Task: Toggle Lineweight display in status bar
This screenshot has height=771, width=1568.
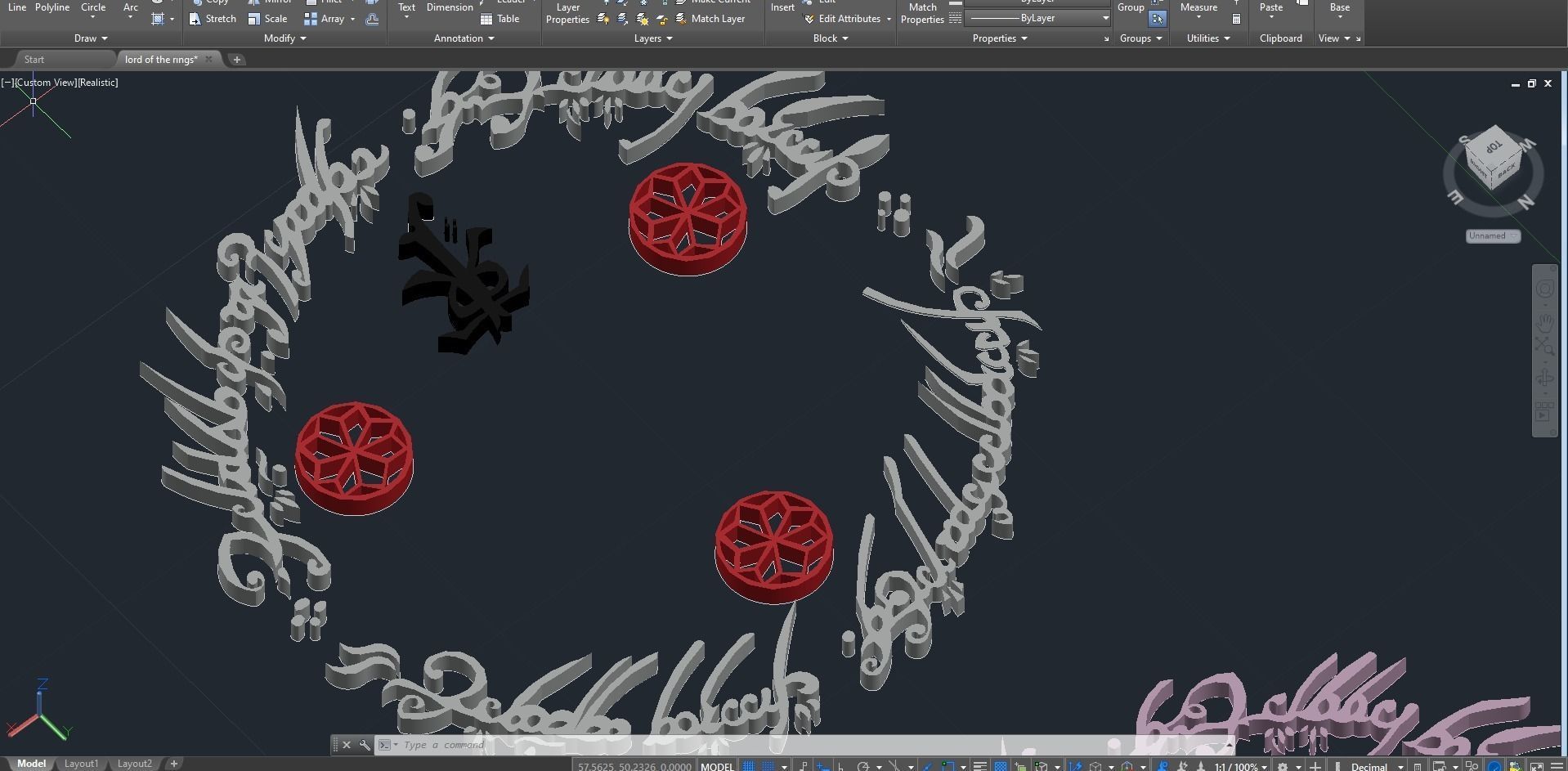Action: point(980,766)
